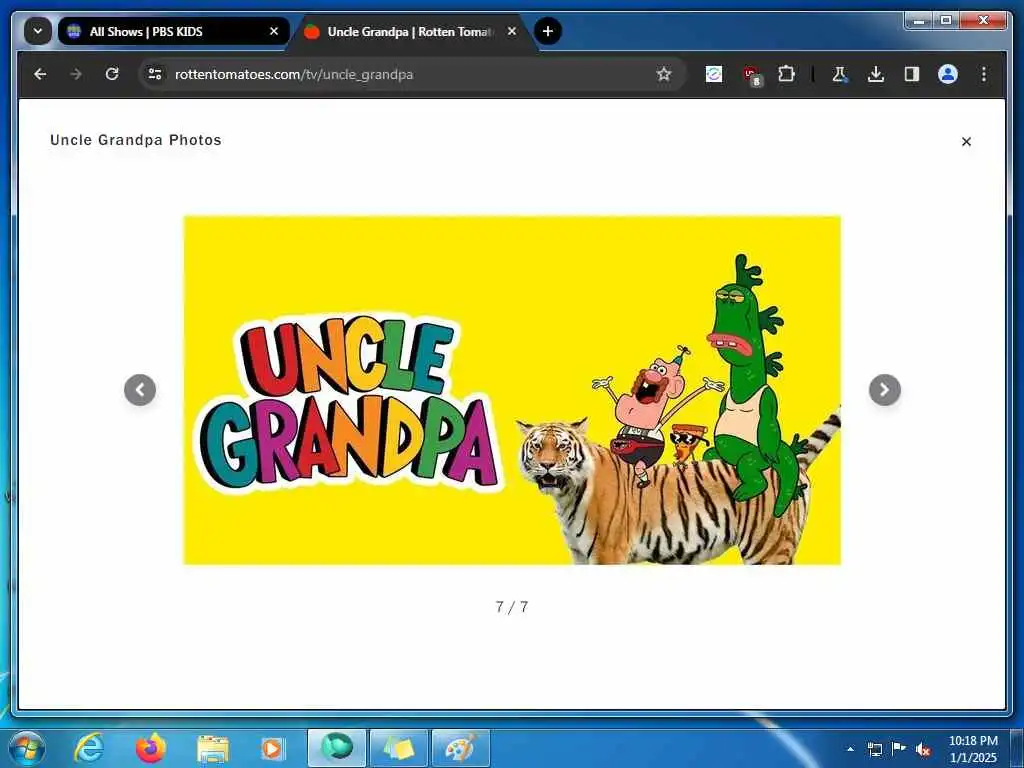
Task: Click the muted volume speaker icon
Action: click(x=923, y=750)
